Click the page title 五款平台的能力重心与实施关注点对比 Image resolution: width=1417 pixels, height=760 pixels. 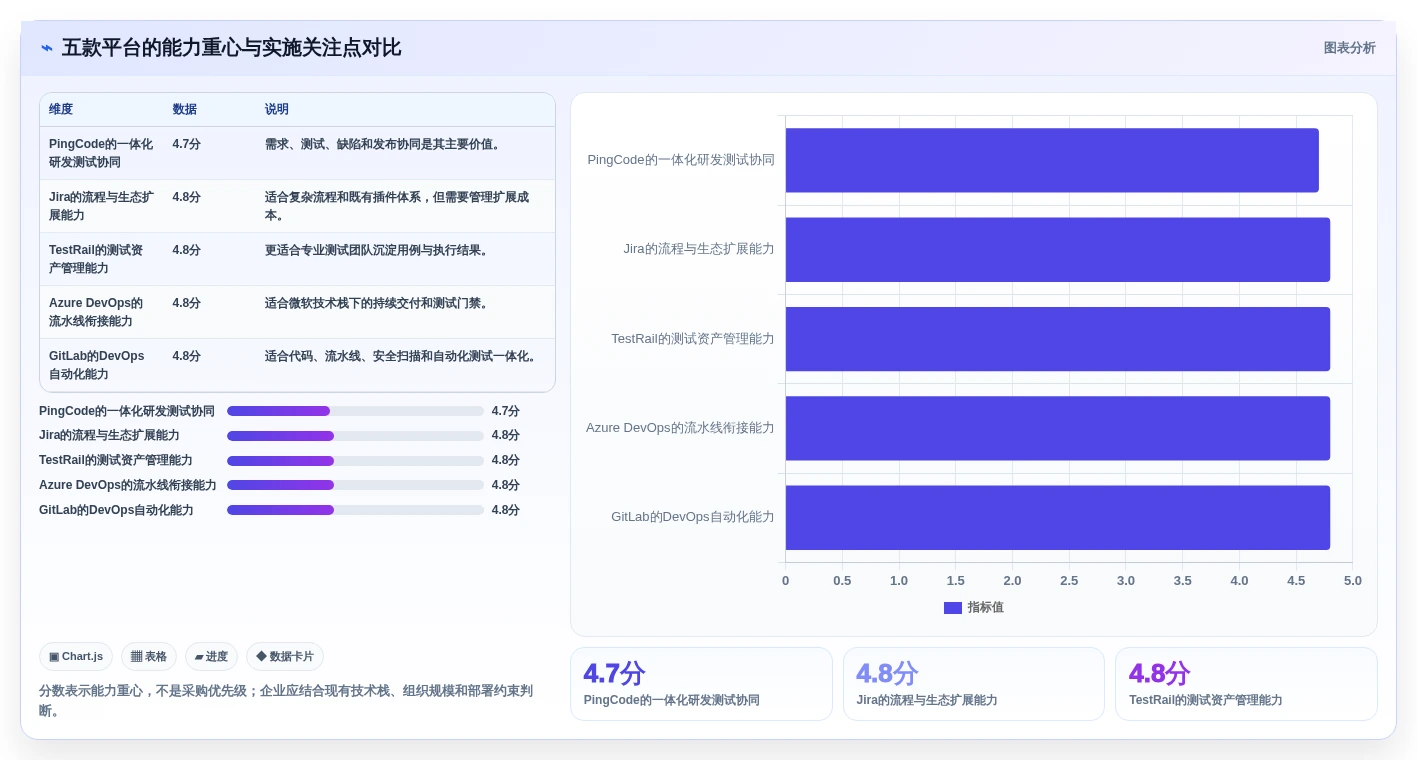[x=231, y=48]
